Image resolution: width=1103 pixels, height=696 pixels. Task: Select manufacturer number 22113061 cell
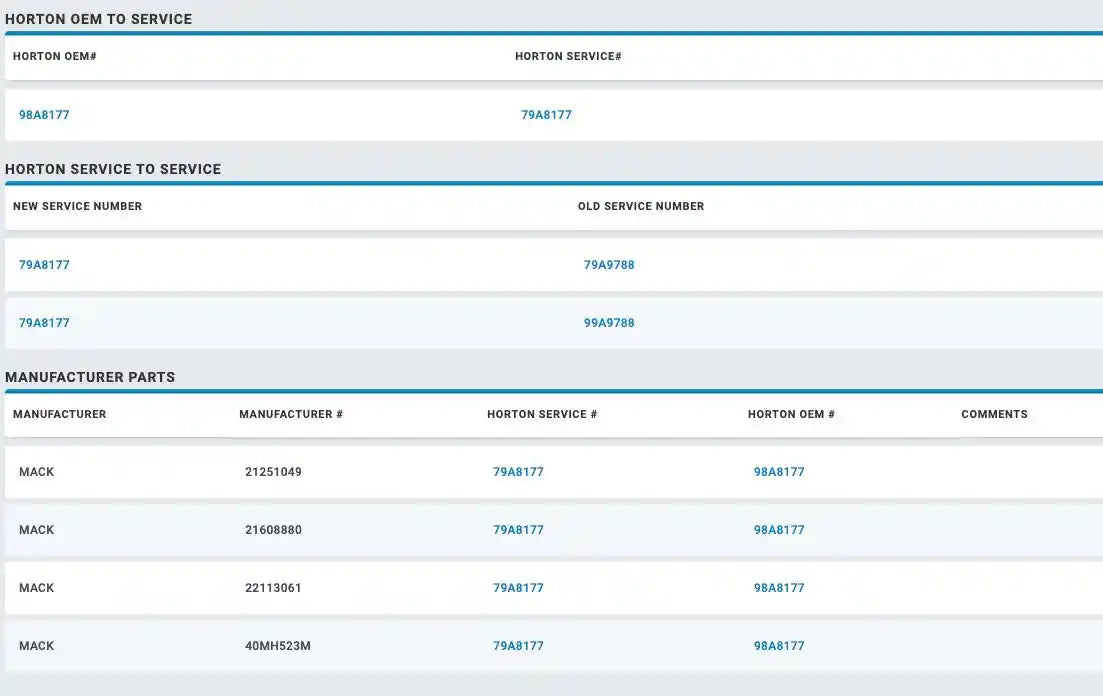pyautogui.click(x=273, y=588)
